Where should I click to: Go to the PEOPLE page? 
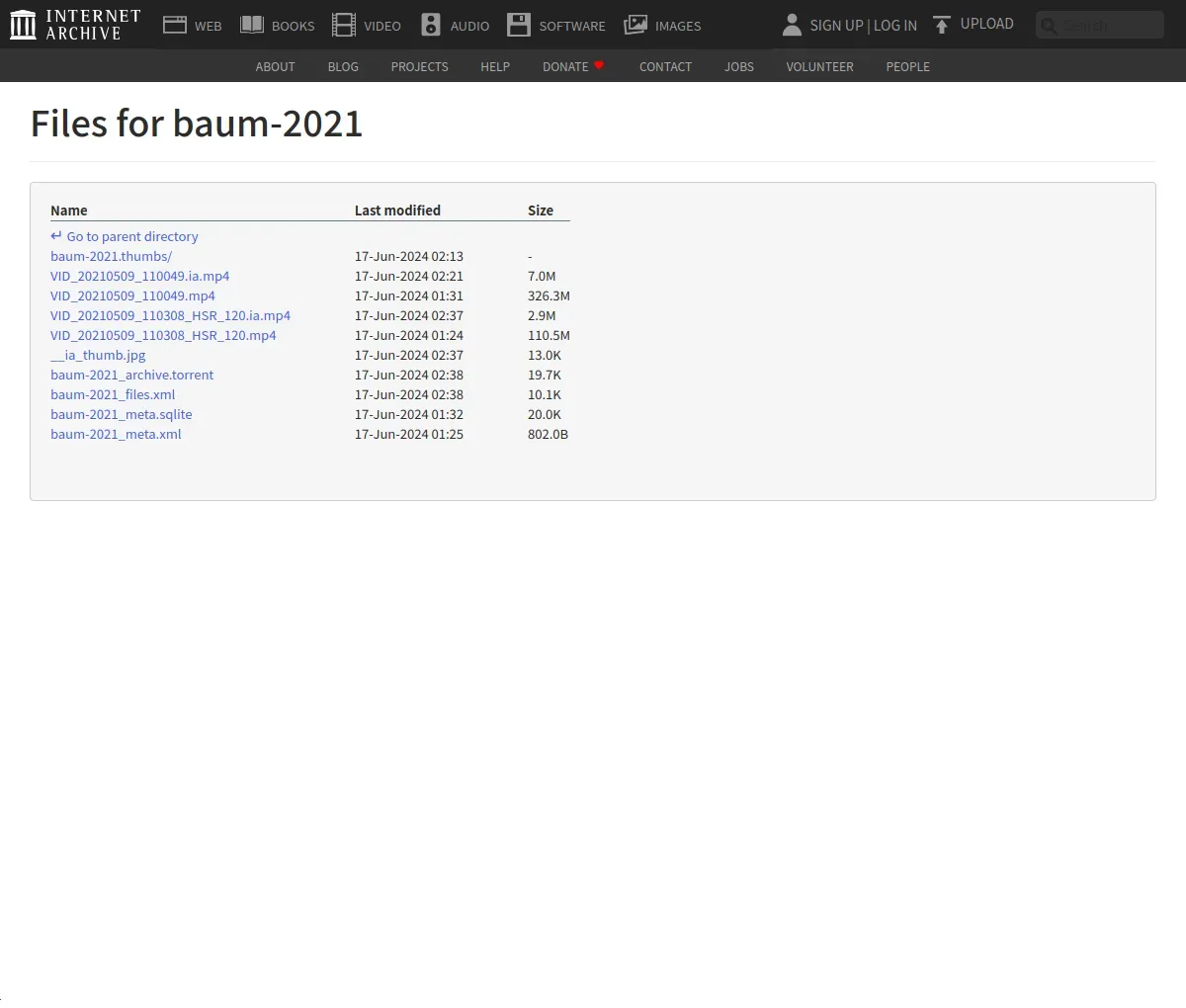(x=907, y=67)
